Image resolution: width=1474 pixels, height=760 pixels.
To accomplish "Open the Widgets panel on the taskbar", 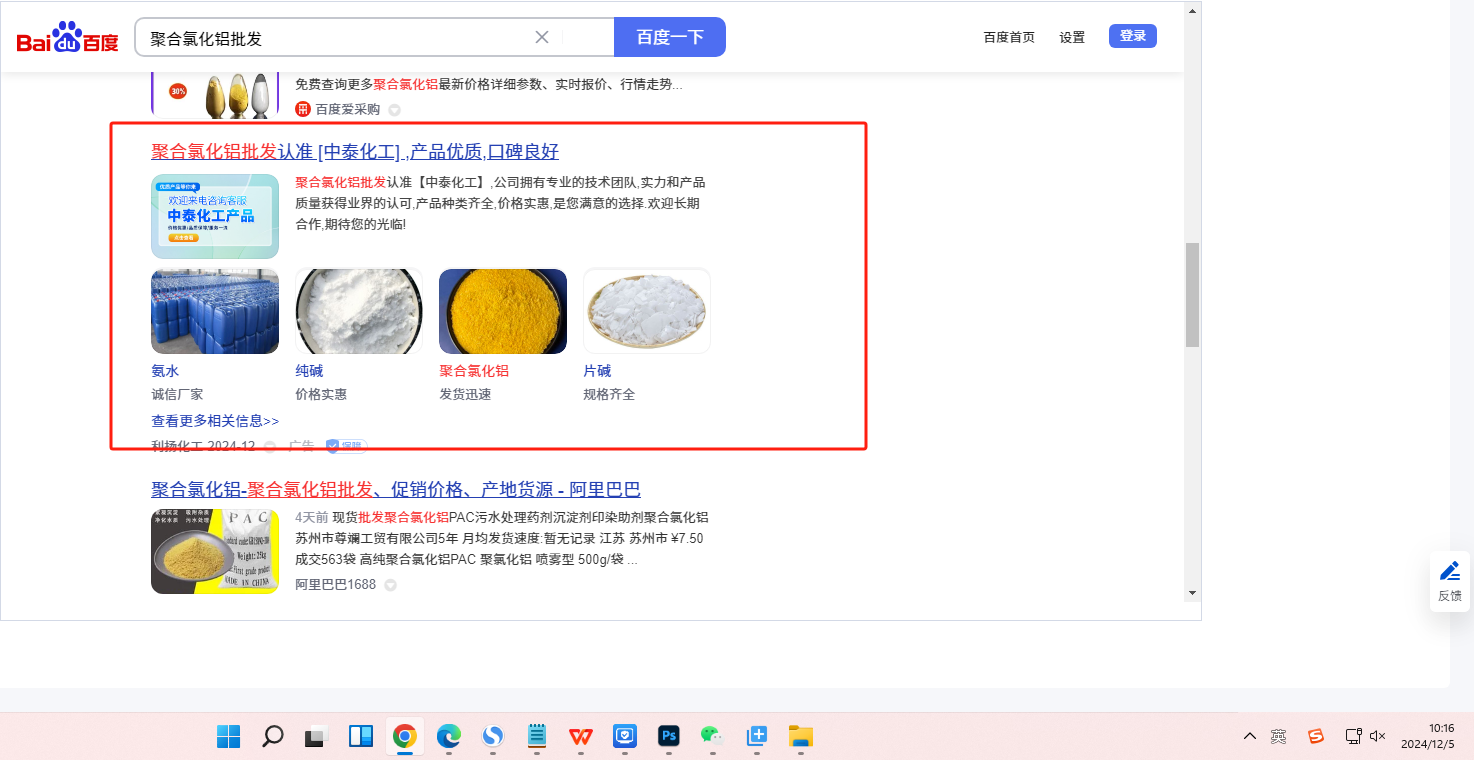I will [x=360, y=737].
